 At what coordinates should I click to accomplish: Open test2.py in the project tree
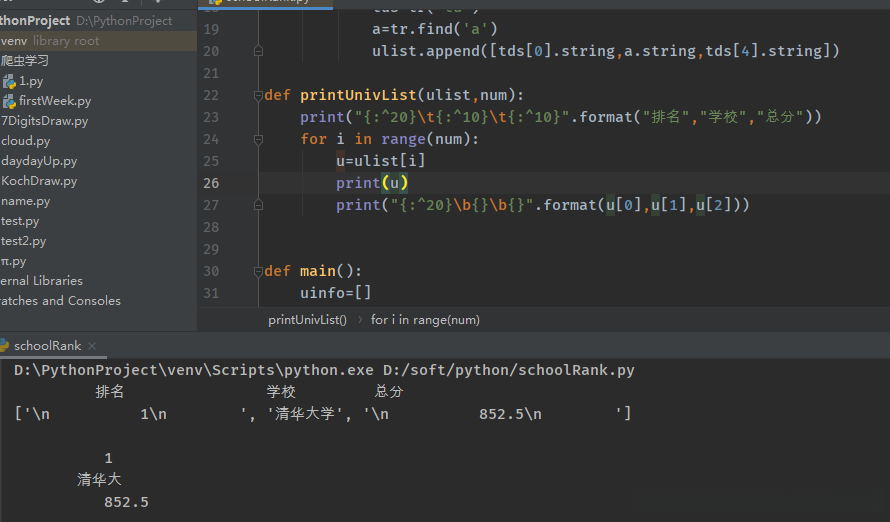(x=23, y=241)
